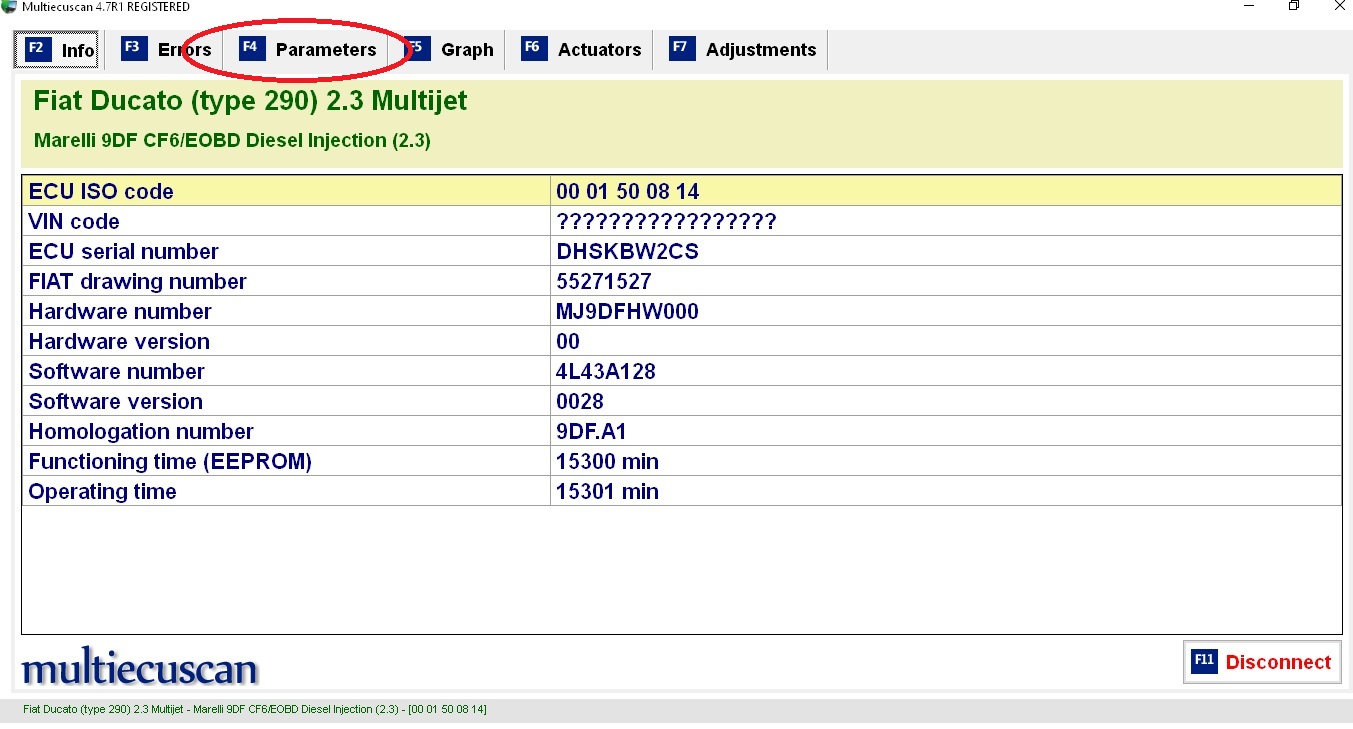Select the Hardware version label
Image resolution: width=1353 pixels, height=729 pixels.
point(119,341)
